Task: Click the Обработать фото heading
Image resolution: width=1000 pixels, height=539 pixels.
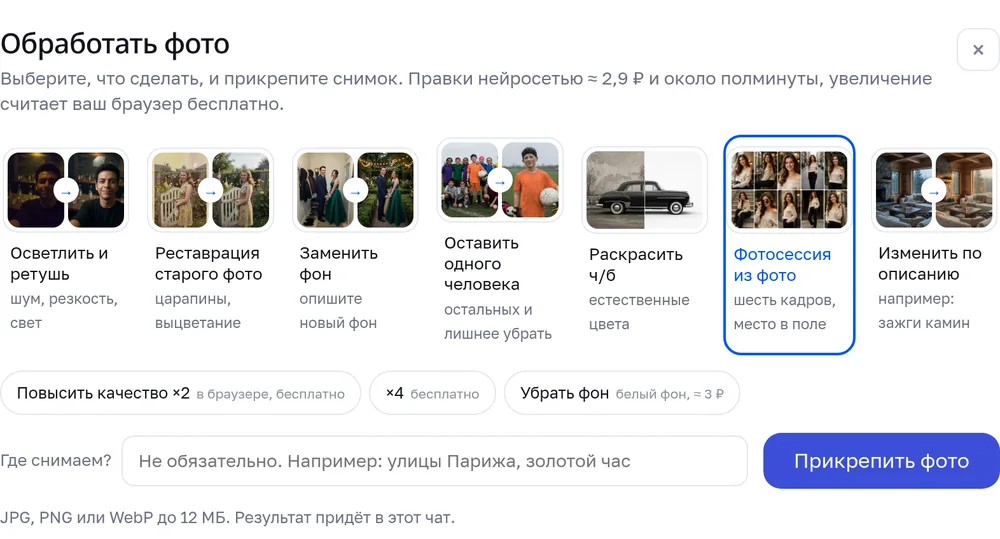Action: (115, 44)
